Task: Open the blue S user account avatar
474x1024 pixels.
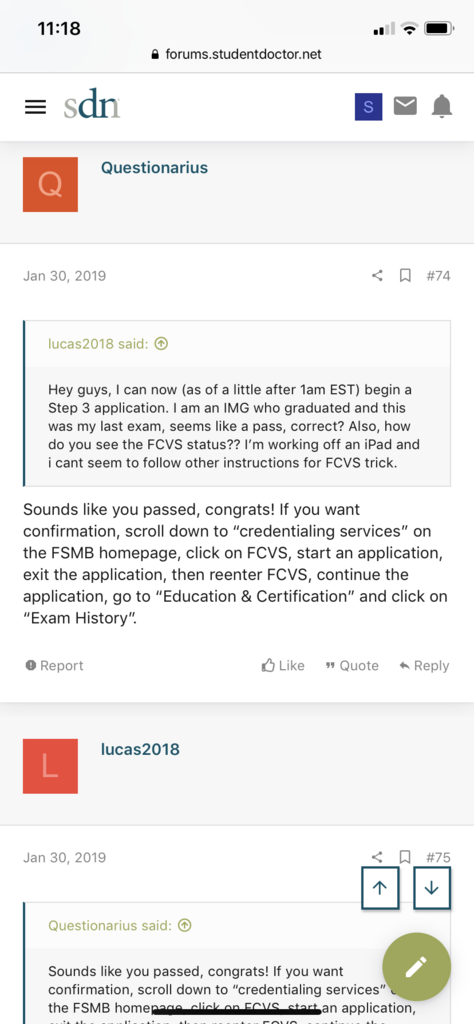Action: [x=368, y=107]
